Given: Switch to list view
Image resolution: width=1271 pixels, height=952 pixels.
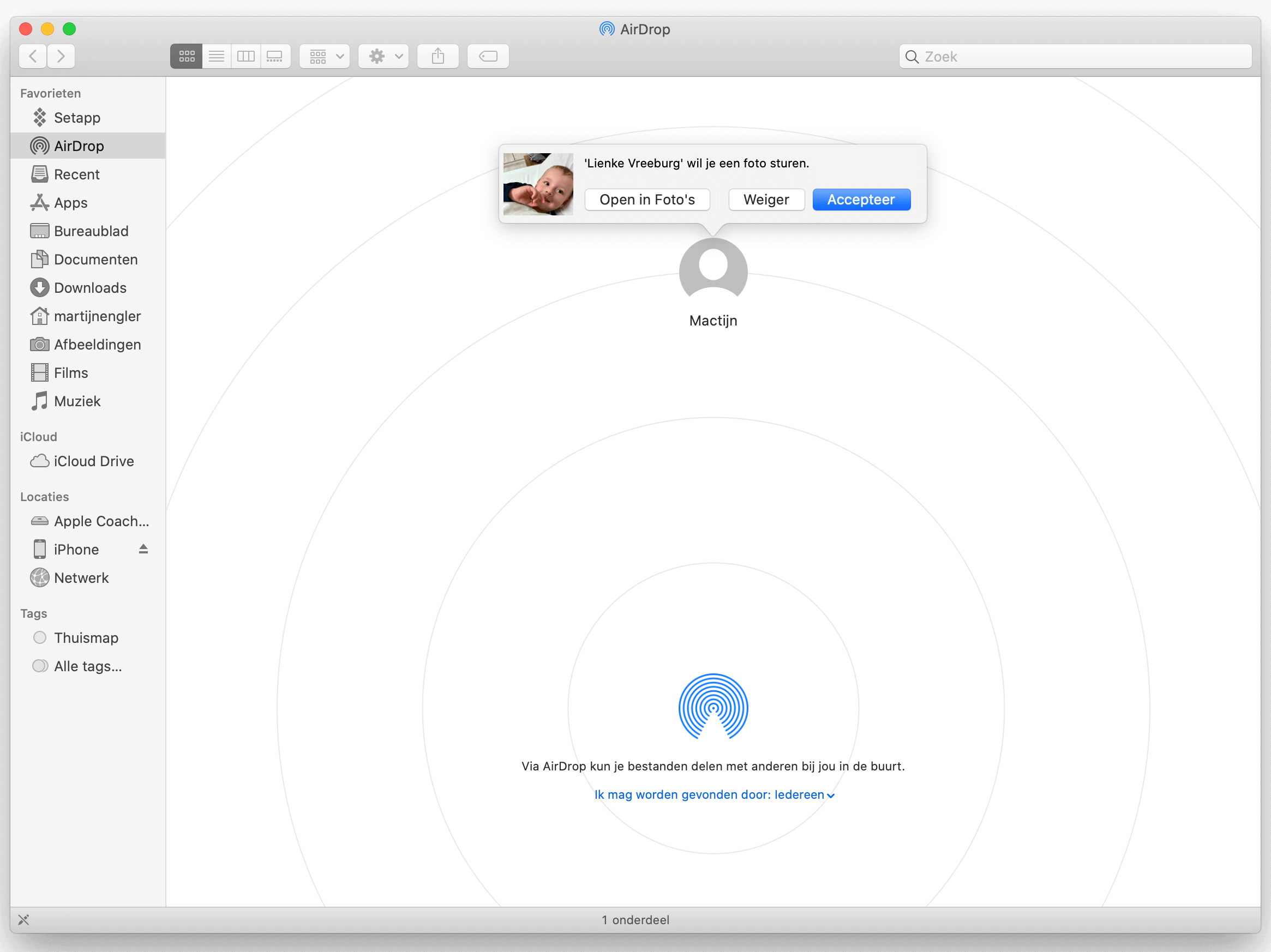Looking at the screenshot, I should point(217,56).
